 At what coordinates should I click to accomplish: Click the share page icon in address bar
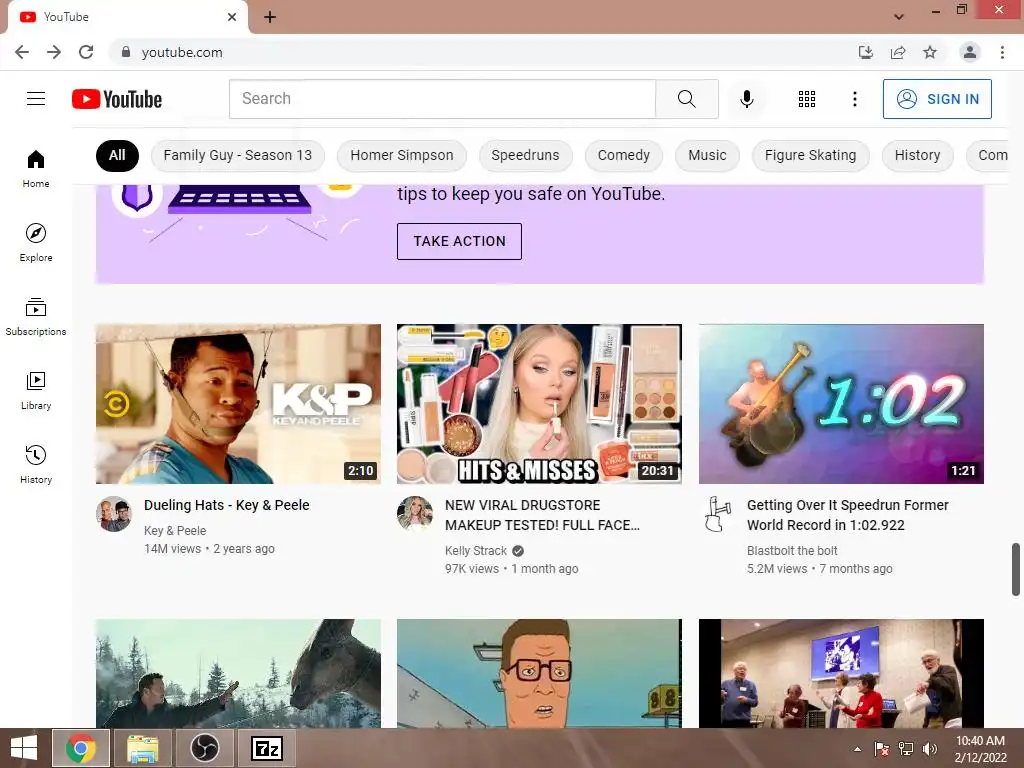pos(898,52)
